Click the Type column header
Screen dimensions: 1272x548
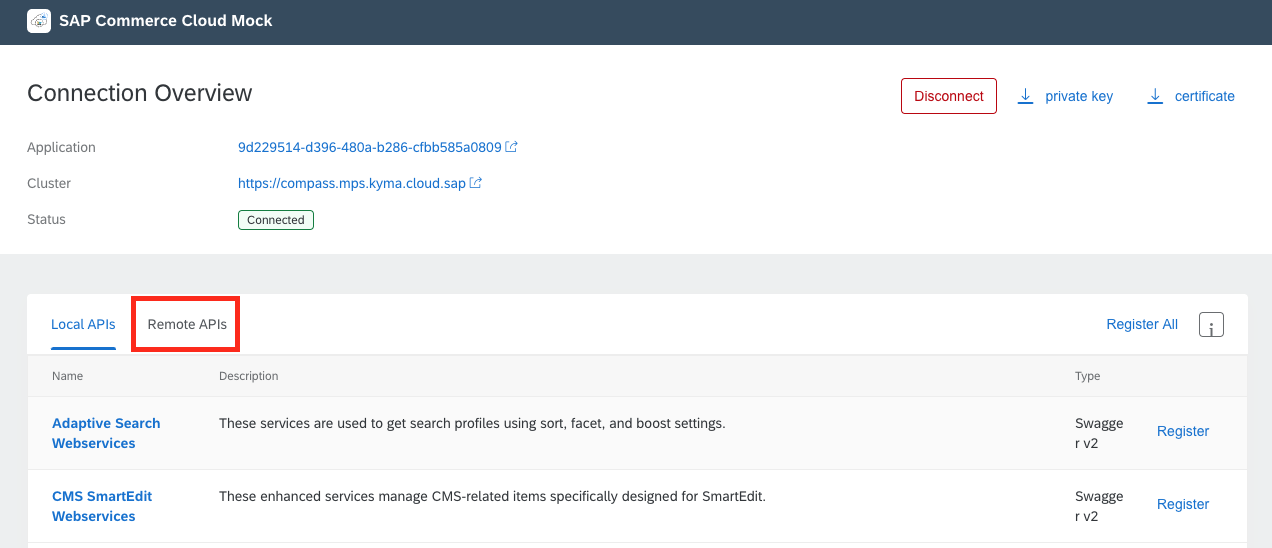(1088, 376)
